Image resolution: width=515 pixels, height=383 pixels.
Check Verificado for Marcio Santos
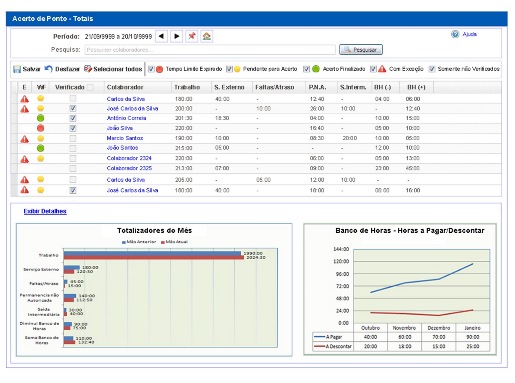coord(73,138)
